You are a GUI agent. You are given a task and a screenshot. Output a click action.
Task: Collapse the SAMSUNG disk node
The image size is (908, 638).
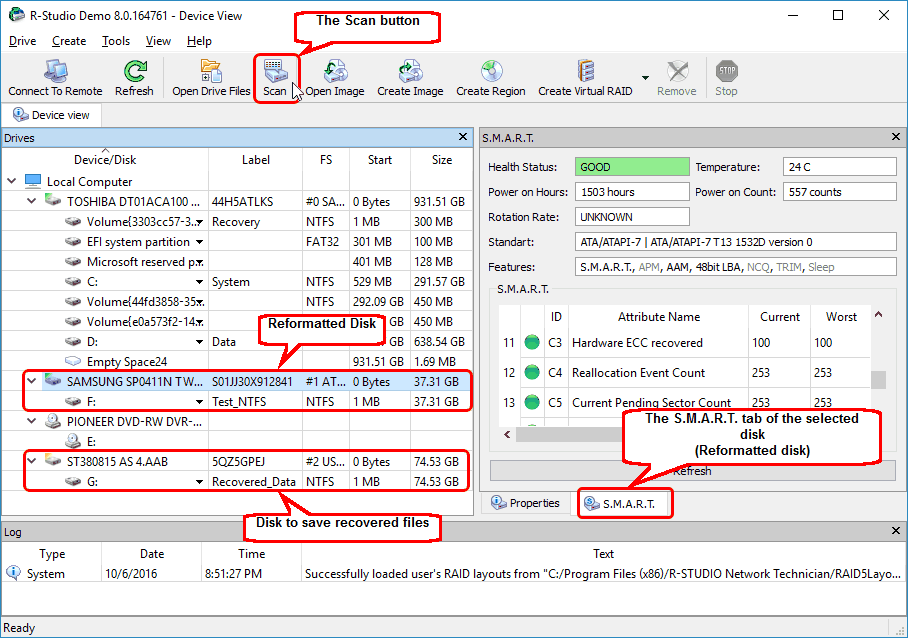pyautogui.click(x=32, y=381)
